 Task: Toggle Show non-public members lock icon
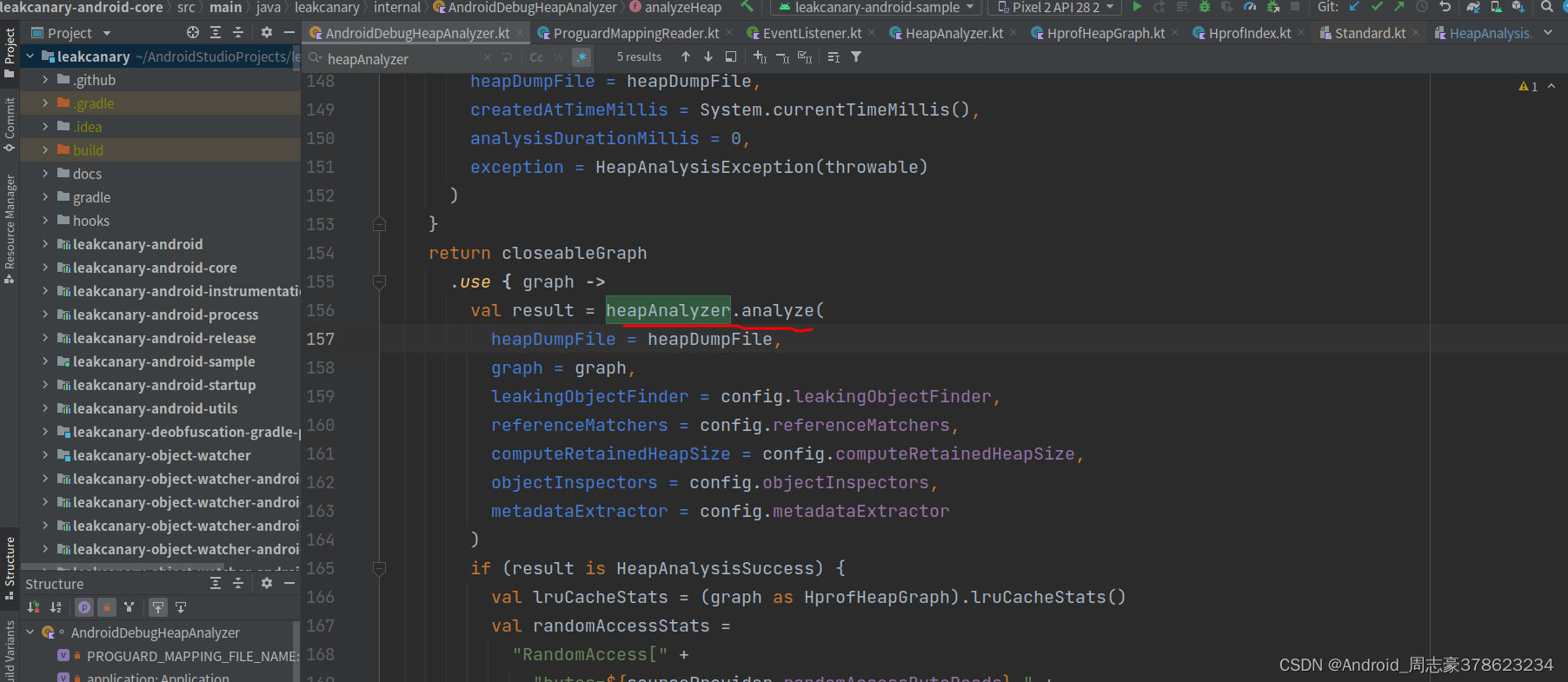point(107,607)
